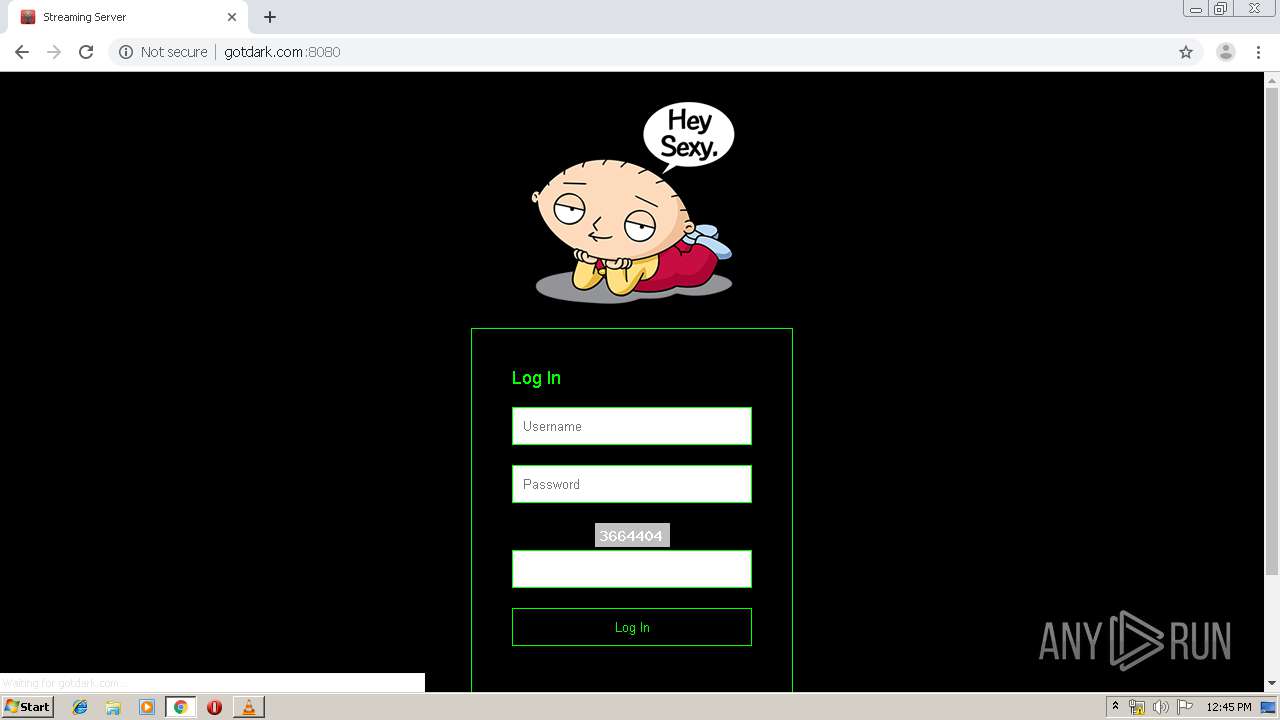Click the address bar URL gotdark.com:8080
Image resolution: width=1280 pixels, height=720 pixels.
[282, 52]
